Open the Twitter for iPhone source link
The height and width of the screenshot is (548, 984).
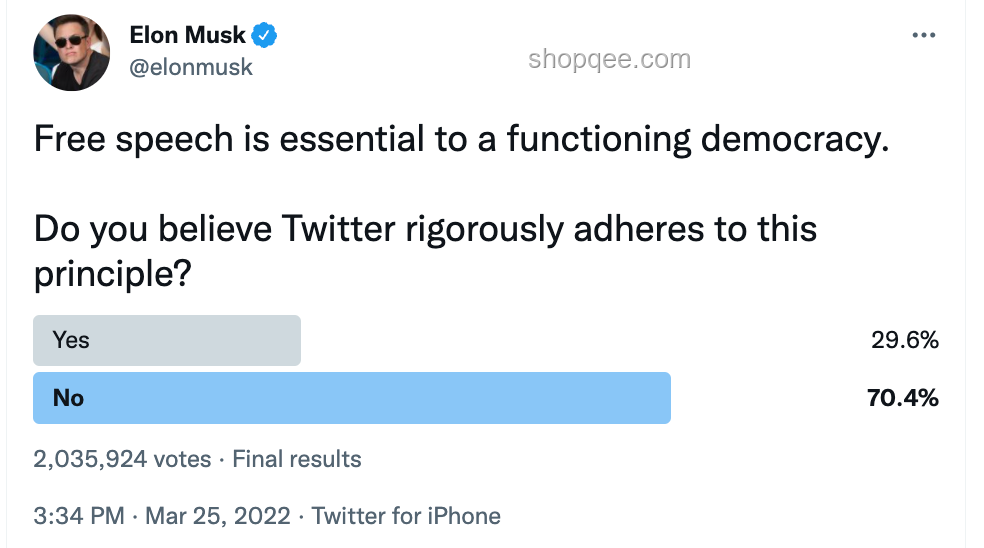(x=406, y=516)
